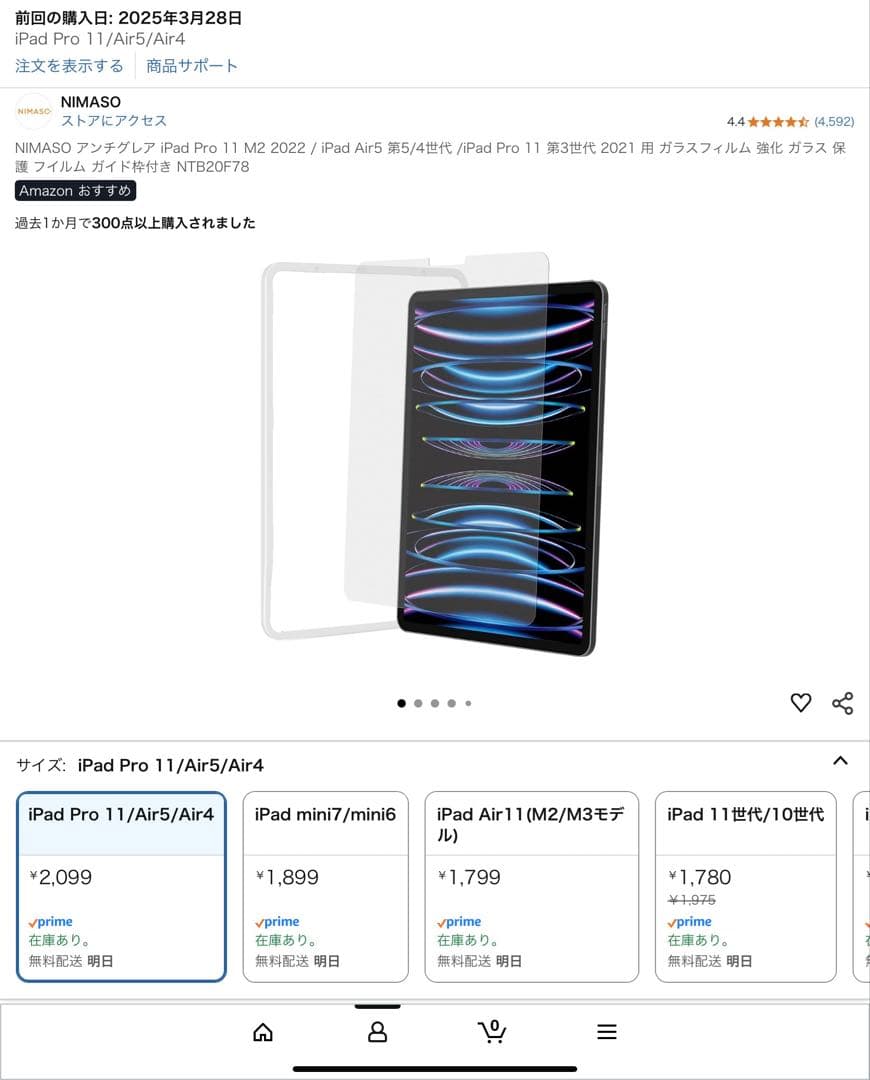
Task: Open the hamburger menu icon
Action: tap(607, 1032)
